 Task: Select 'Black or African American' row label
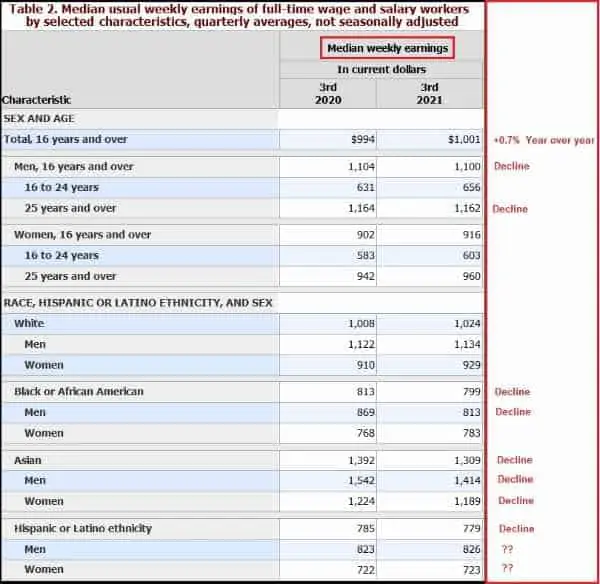point(79,392)
